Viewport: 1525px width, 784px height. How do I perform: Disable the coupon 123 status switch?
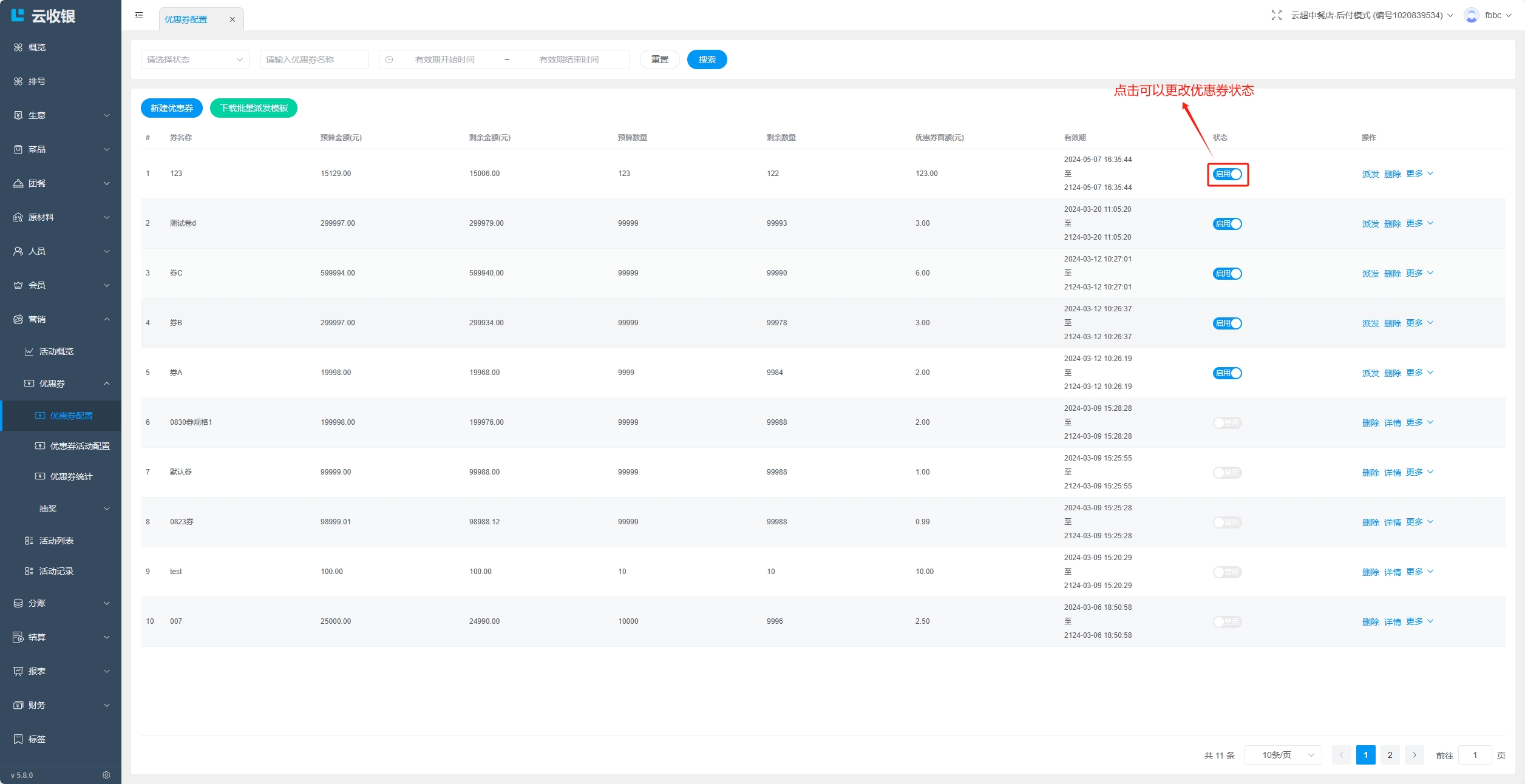[1227, 174]
